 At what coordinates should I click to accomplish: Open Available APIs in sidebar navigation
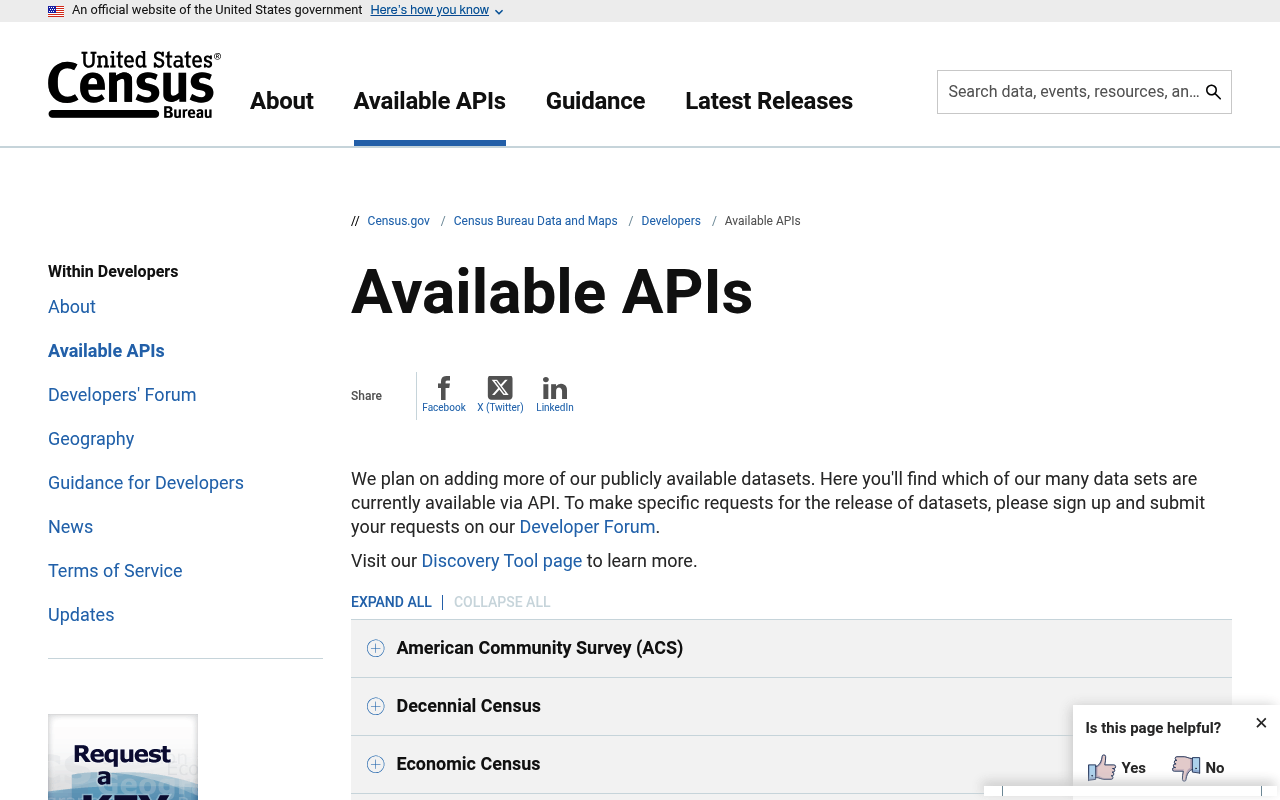pos(106,351)
